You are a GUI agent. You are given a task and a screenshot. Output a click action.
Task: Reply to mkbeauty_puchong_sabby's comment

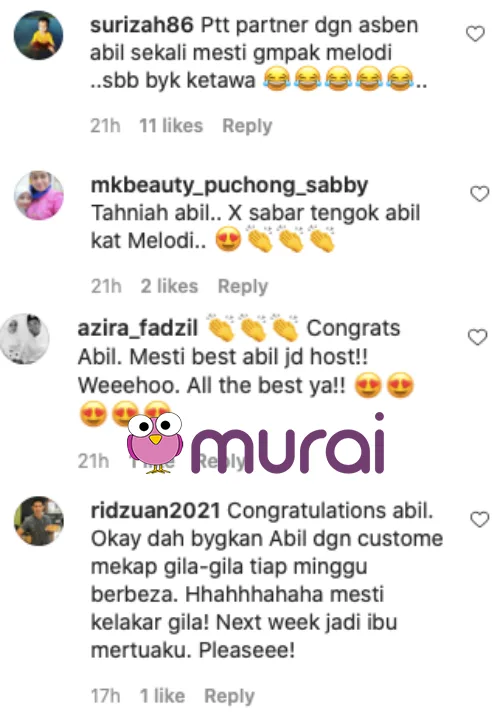pos(243,286)
